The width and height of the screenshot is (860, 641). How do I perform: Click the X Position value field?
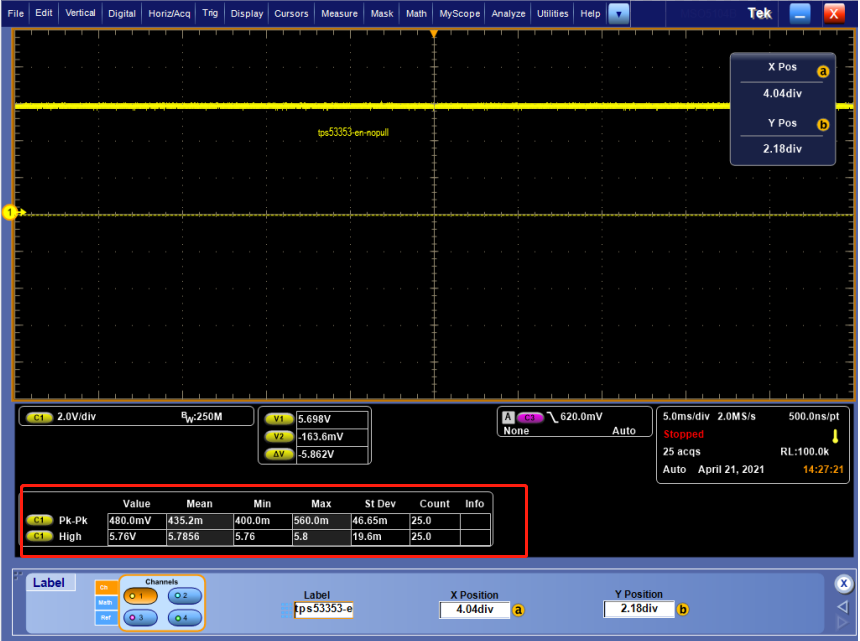(x=472, y=609)
